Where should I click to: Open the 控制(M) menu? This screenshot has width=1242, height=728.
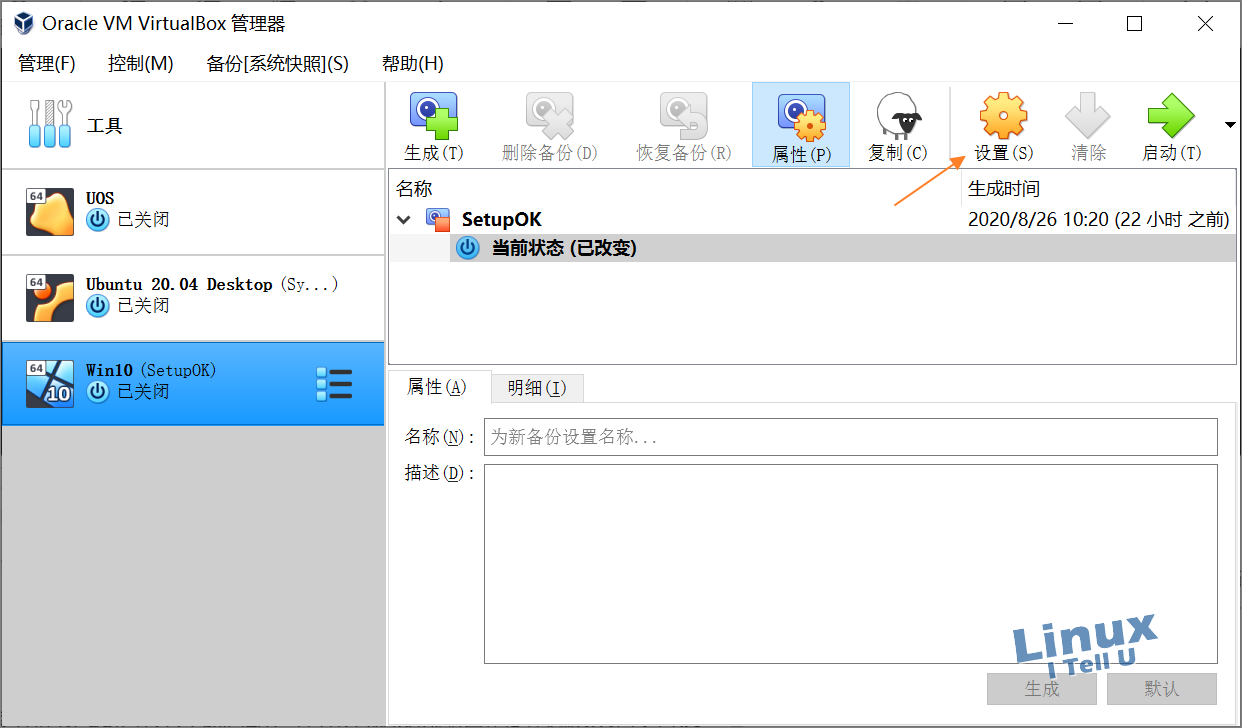(x=141, y=63)
